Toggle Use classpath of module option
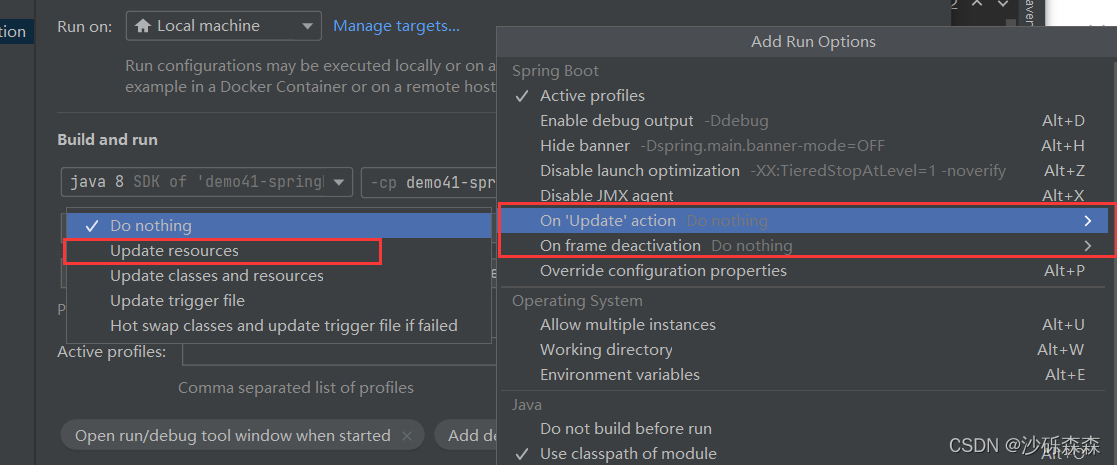1117x465 pixels. tap(803, 454)
